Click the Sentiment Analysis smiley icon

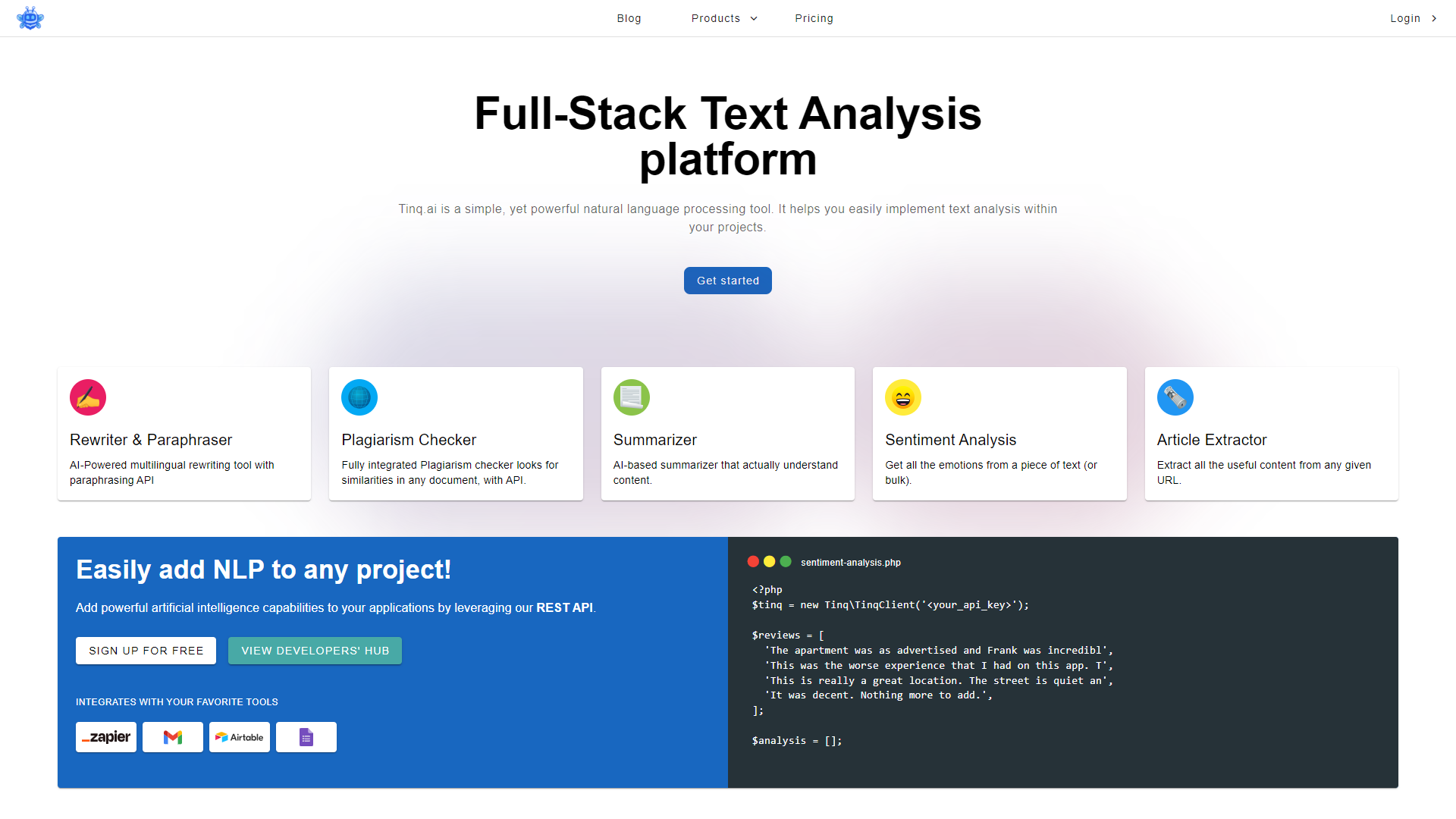[902, 397]
